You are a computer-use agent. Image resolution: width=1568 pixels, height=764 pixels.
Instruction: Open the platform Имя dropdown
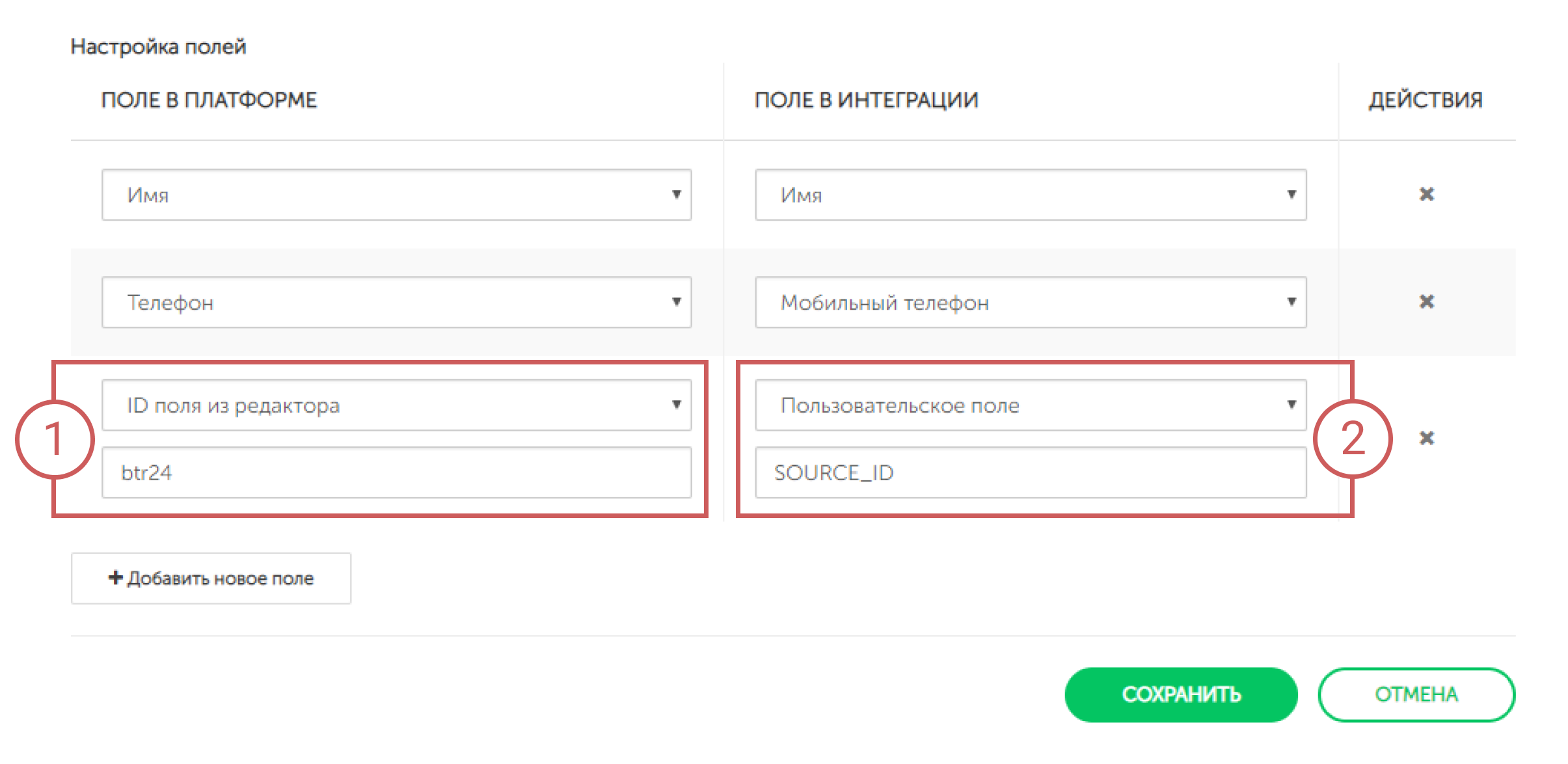[396, 195]
